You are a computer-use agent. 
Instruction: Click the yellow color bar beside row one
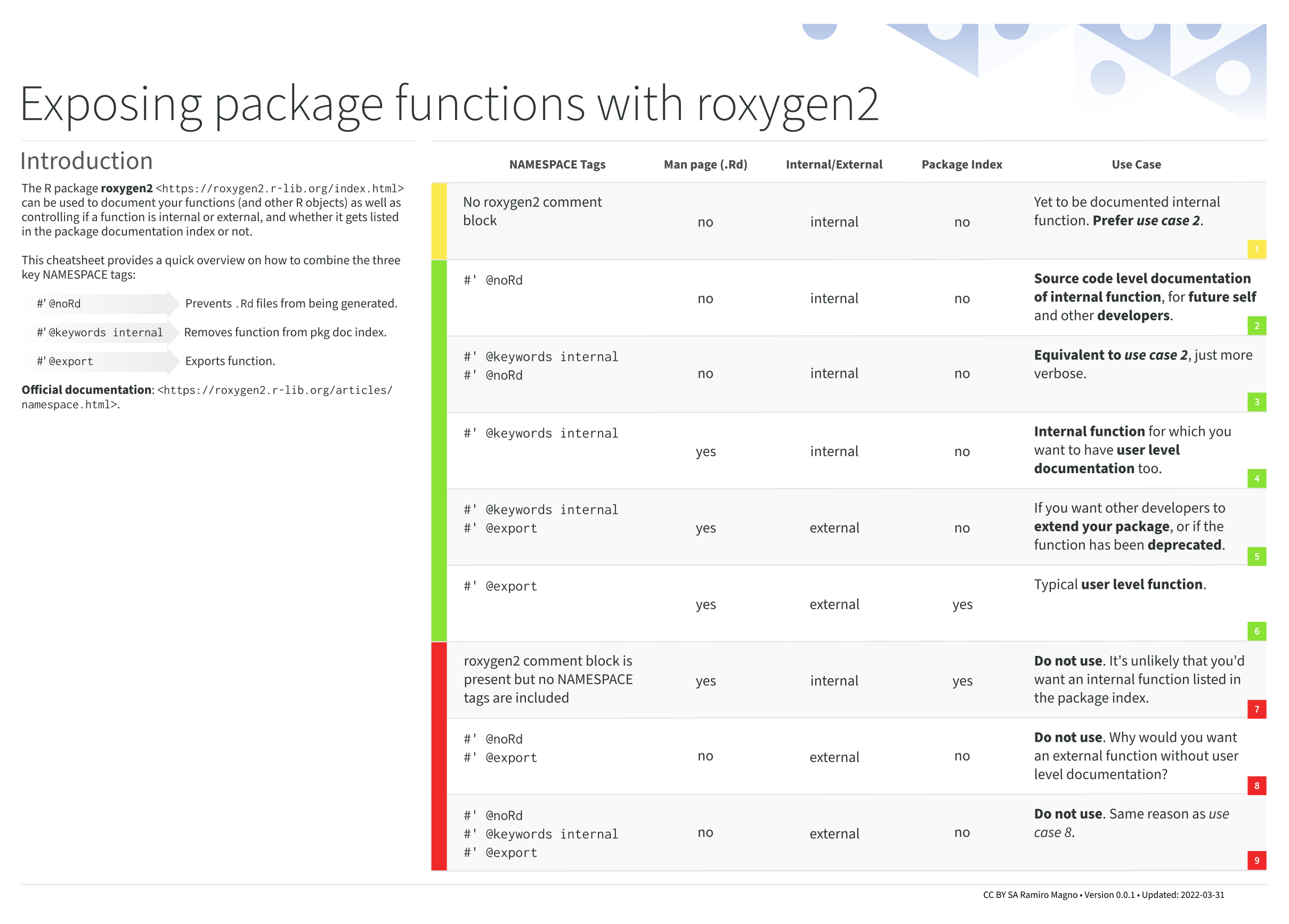tap(439, 221)
